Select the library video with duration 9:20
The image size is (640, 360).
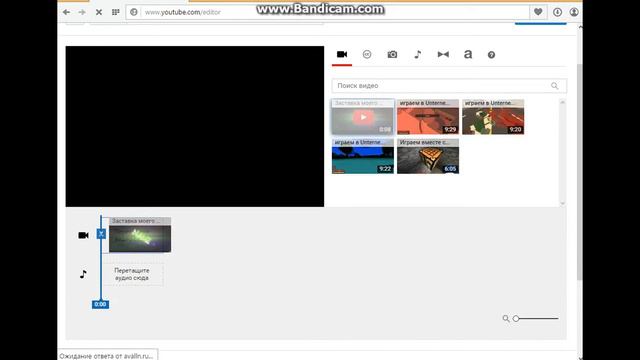pos(493,117)
